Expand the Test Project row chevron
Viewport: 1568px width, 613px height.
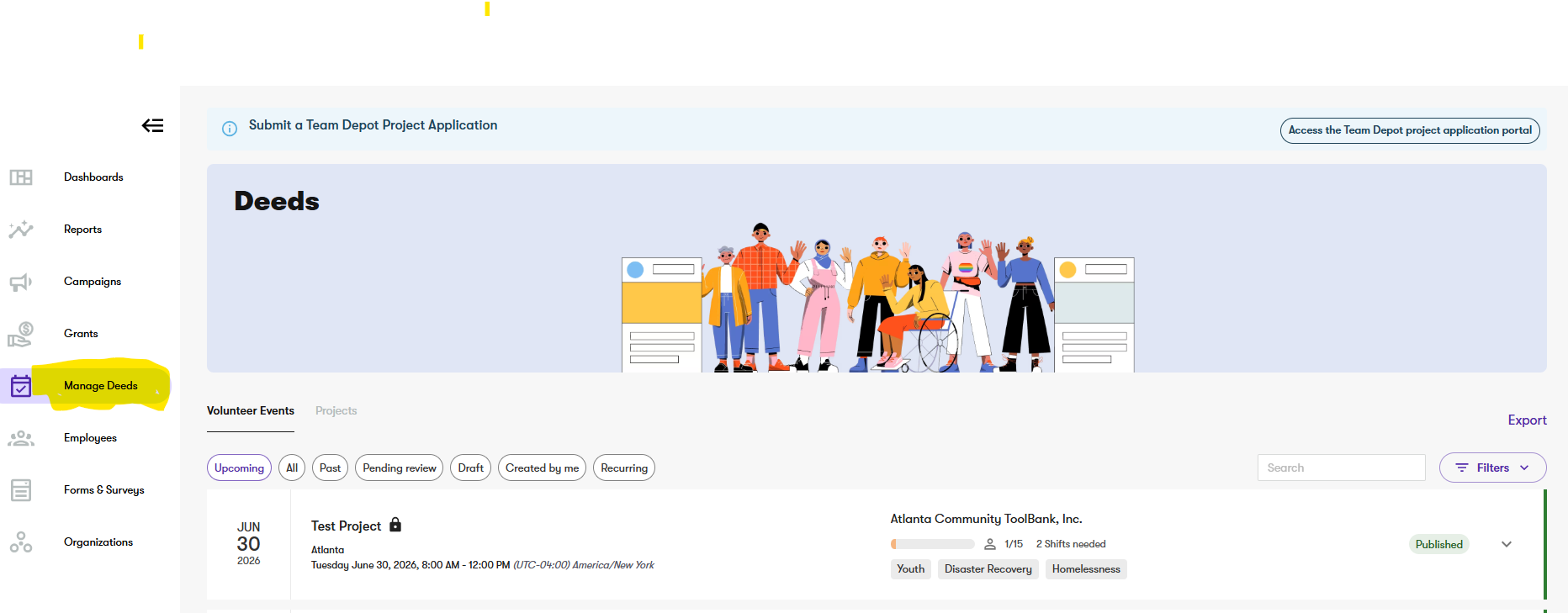pos(1507,544)
